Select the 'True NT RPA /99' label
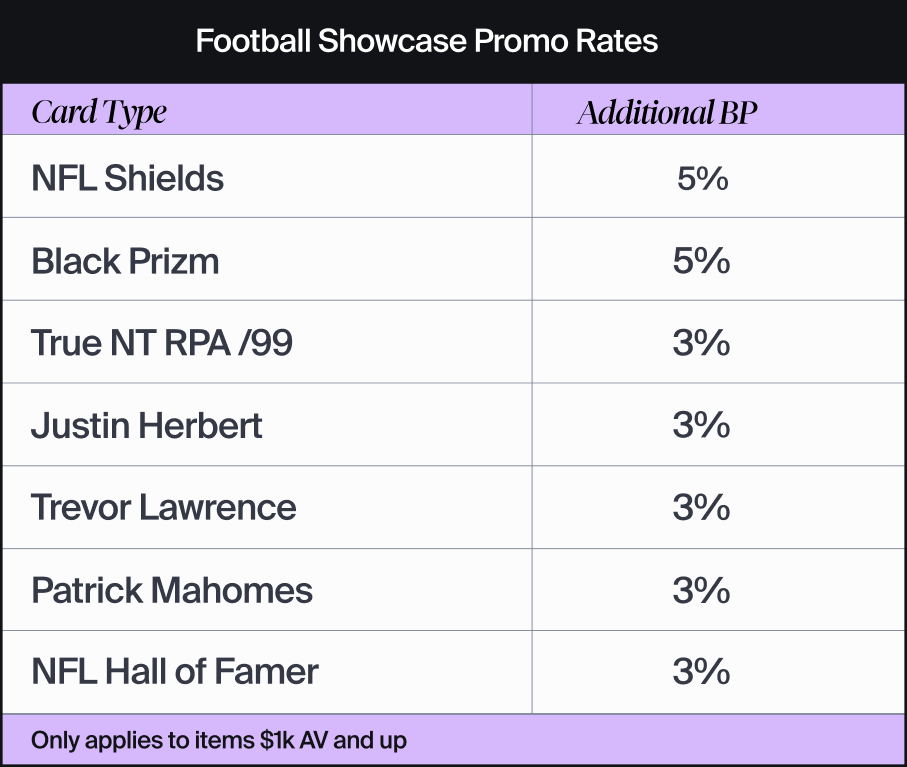This screenshot has width=907, height=767. coord(162,344)
